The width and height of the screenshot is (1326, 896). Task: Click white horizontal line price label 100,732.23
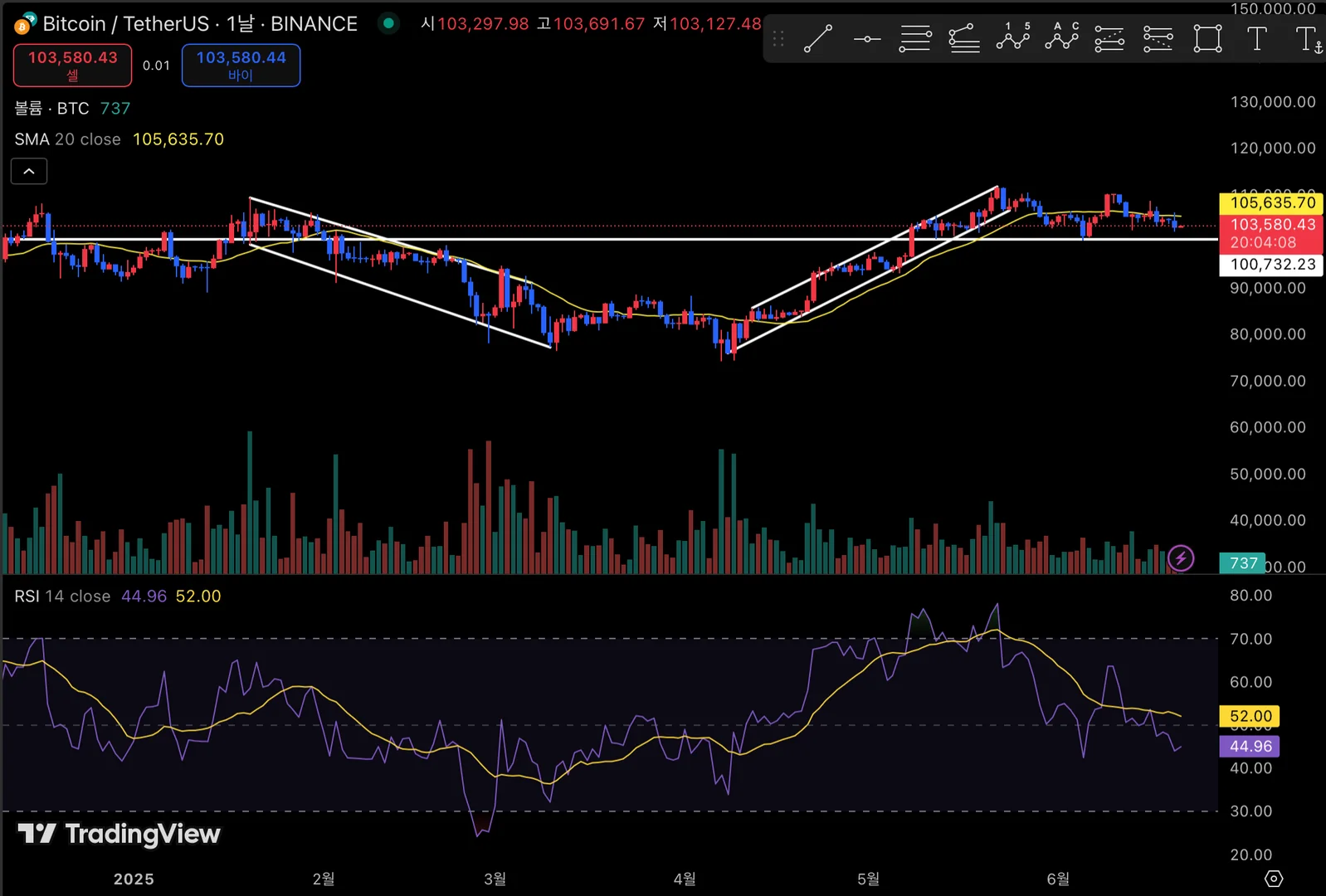1271,265
